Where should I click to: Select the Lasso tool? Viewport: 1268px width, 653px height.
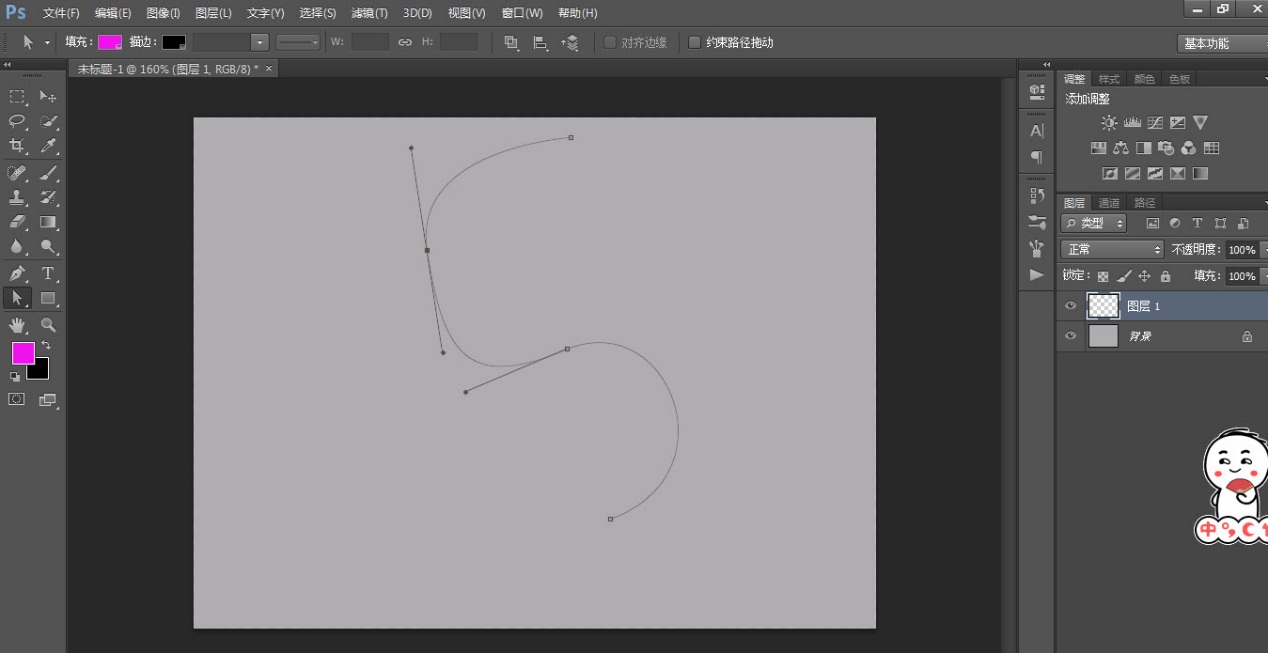click(x=17, y=121)
